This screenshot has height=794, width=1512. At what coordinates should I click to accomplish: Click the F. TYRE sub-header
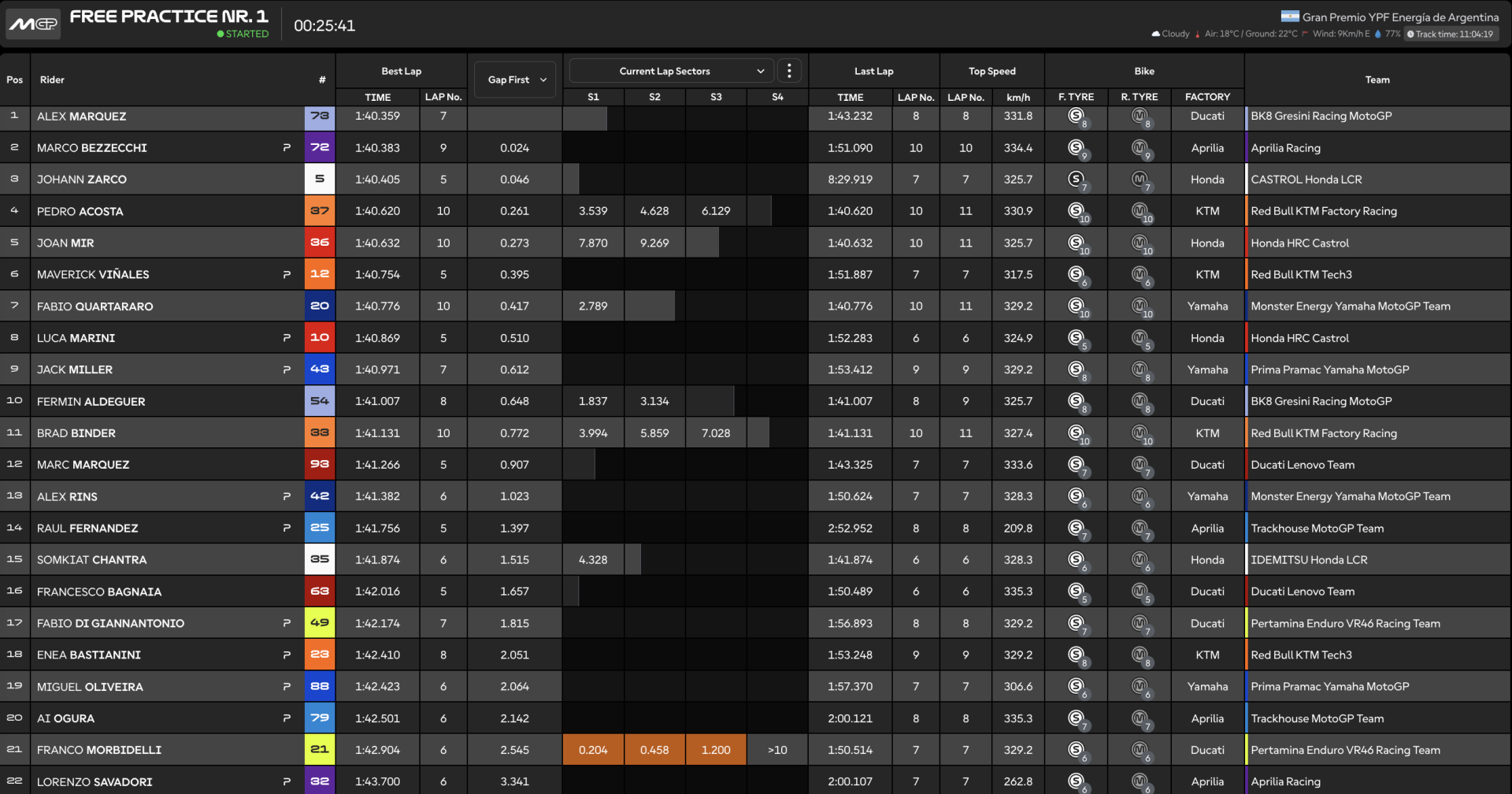pyautogui.click(x=1077, y=97)
